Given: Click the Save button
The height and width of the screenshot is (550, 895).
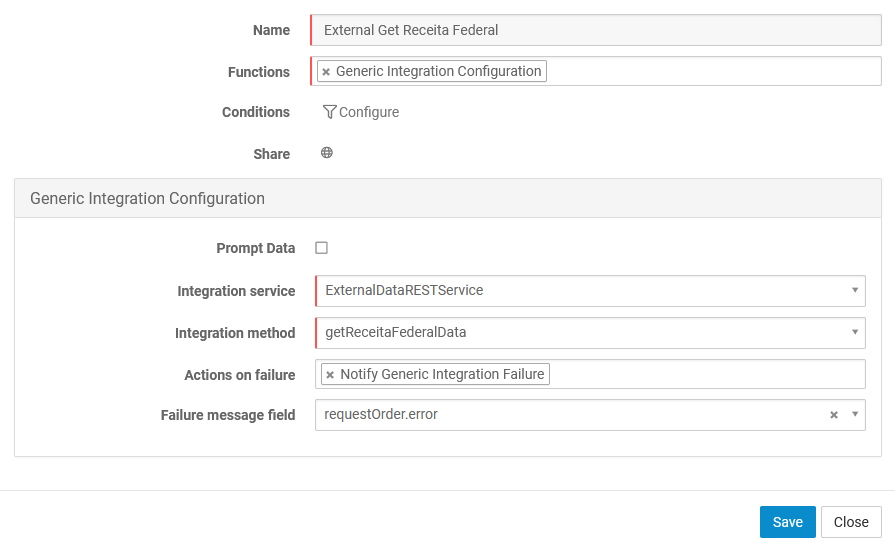Looking at the screenshot, I should pos(787,522).
